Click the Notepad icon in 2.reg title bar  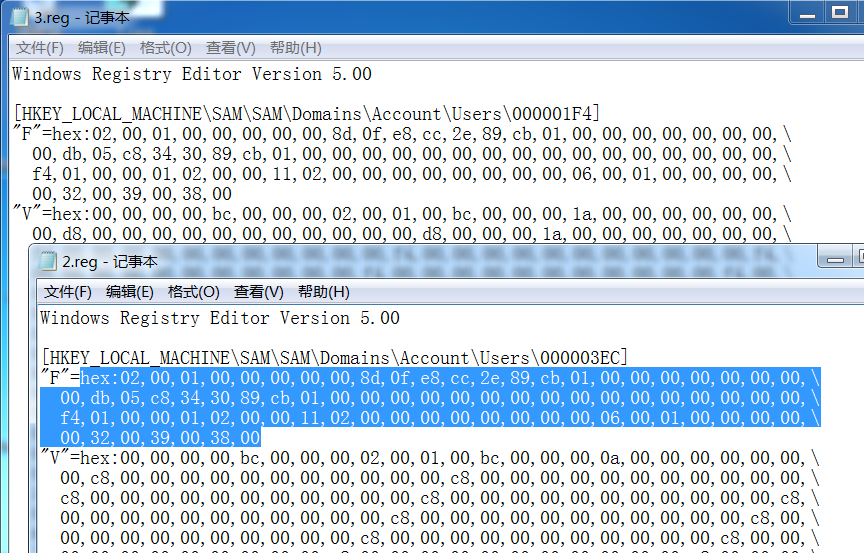click(x=48, y=261)
